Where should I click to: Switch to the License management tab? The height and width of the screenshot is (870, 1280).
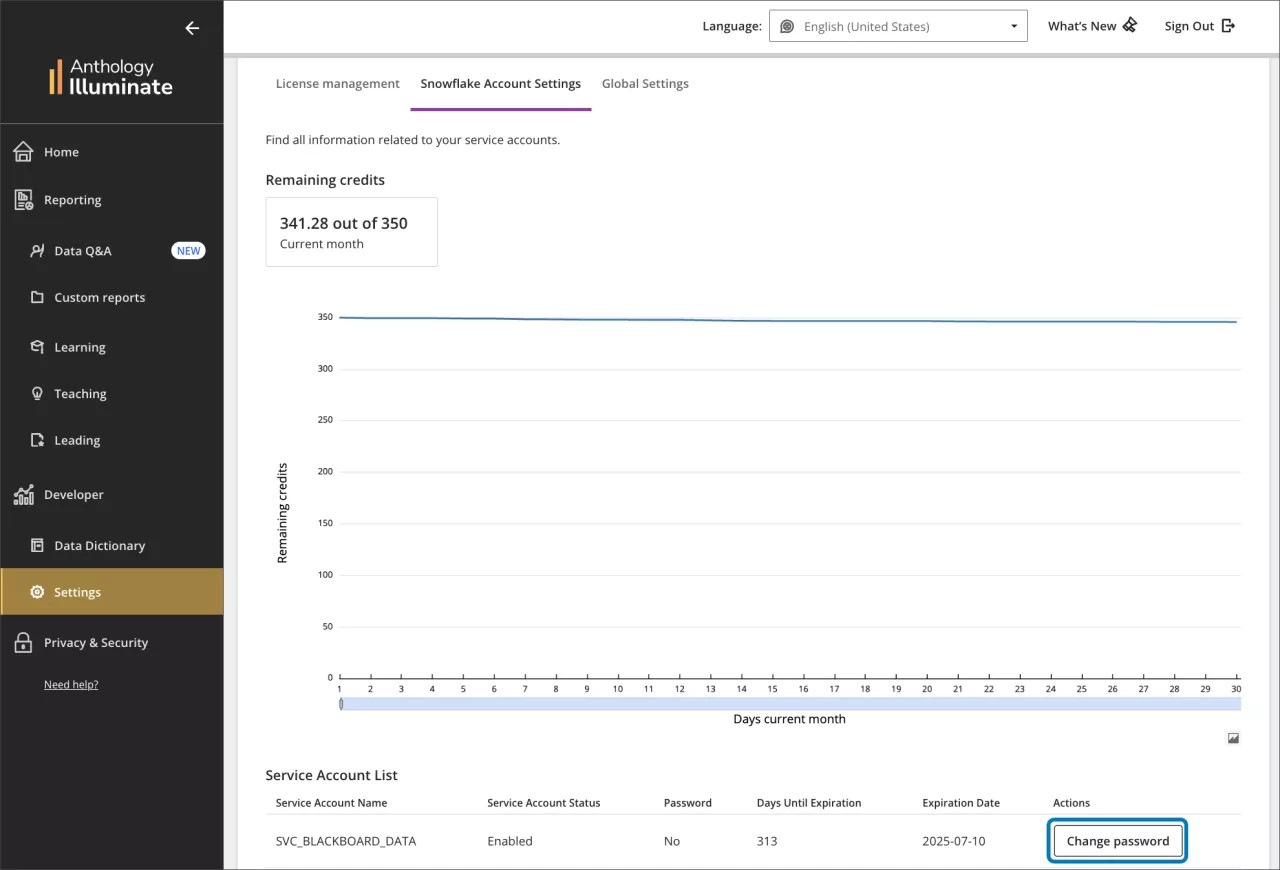tap(337, 83)
